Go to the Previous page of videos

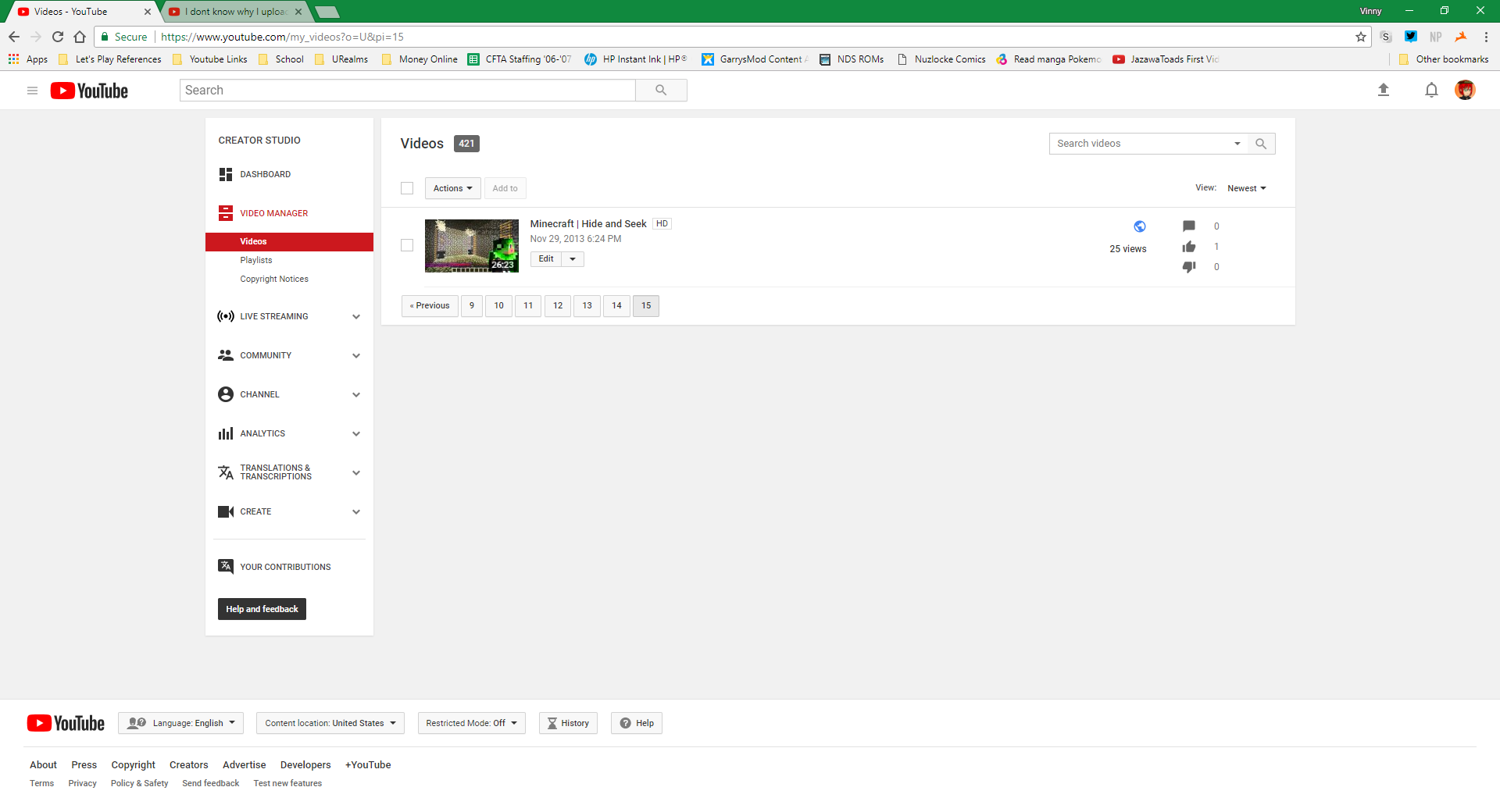click(430, 305)
